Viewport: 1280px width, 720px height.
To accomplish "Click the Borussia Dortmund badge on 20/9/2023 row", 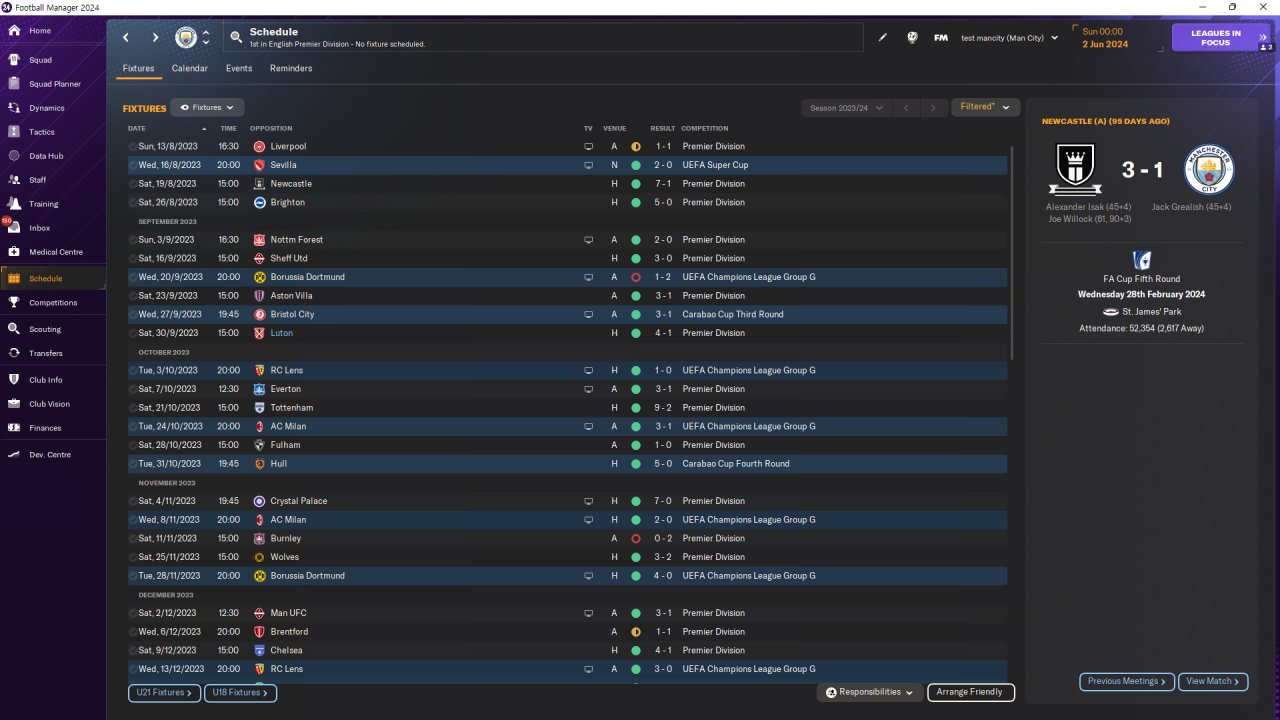I will pyautogui.click(x=259, y=277).
